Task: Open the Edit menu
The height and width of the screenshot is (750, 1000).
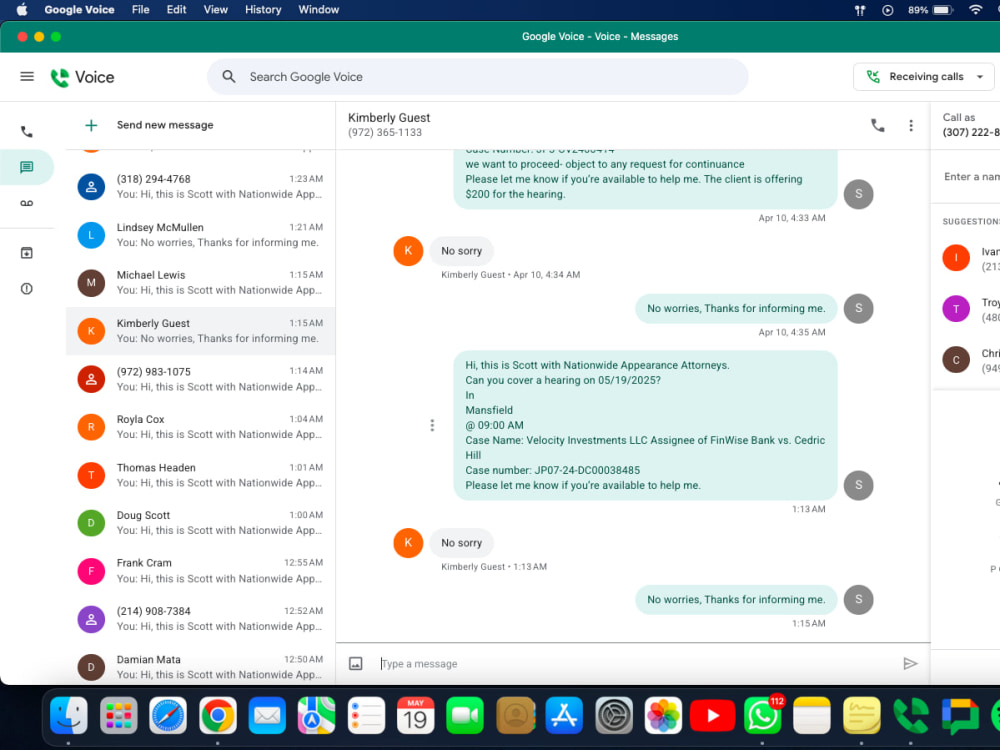Action: pyautogui.click(x=176, y=10)
